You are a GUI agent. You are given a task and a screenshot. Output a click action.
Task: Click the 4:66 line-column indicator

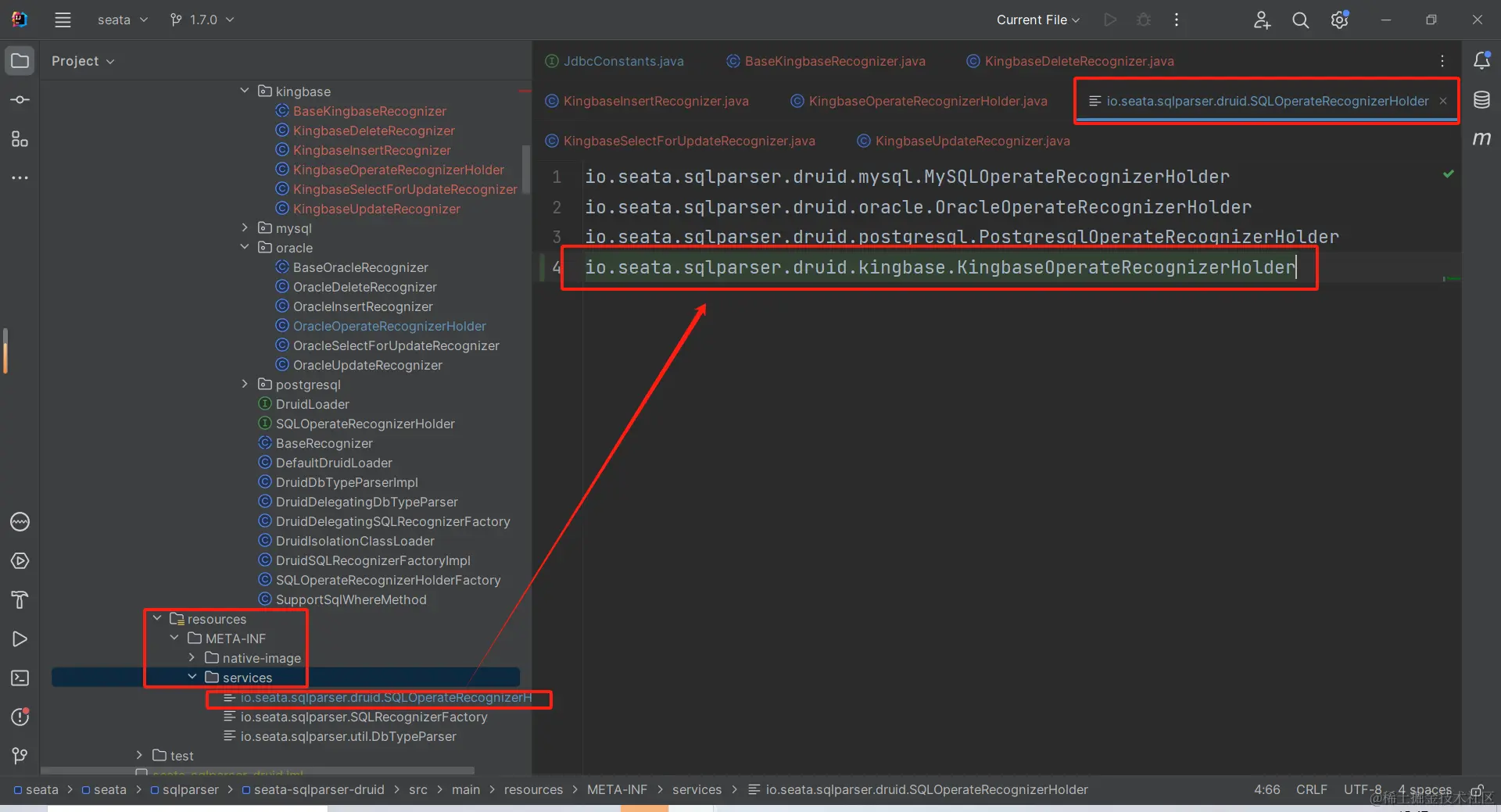[x=1267, y=789]
